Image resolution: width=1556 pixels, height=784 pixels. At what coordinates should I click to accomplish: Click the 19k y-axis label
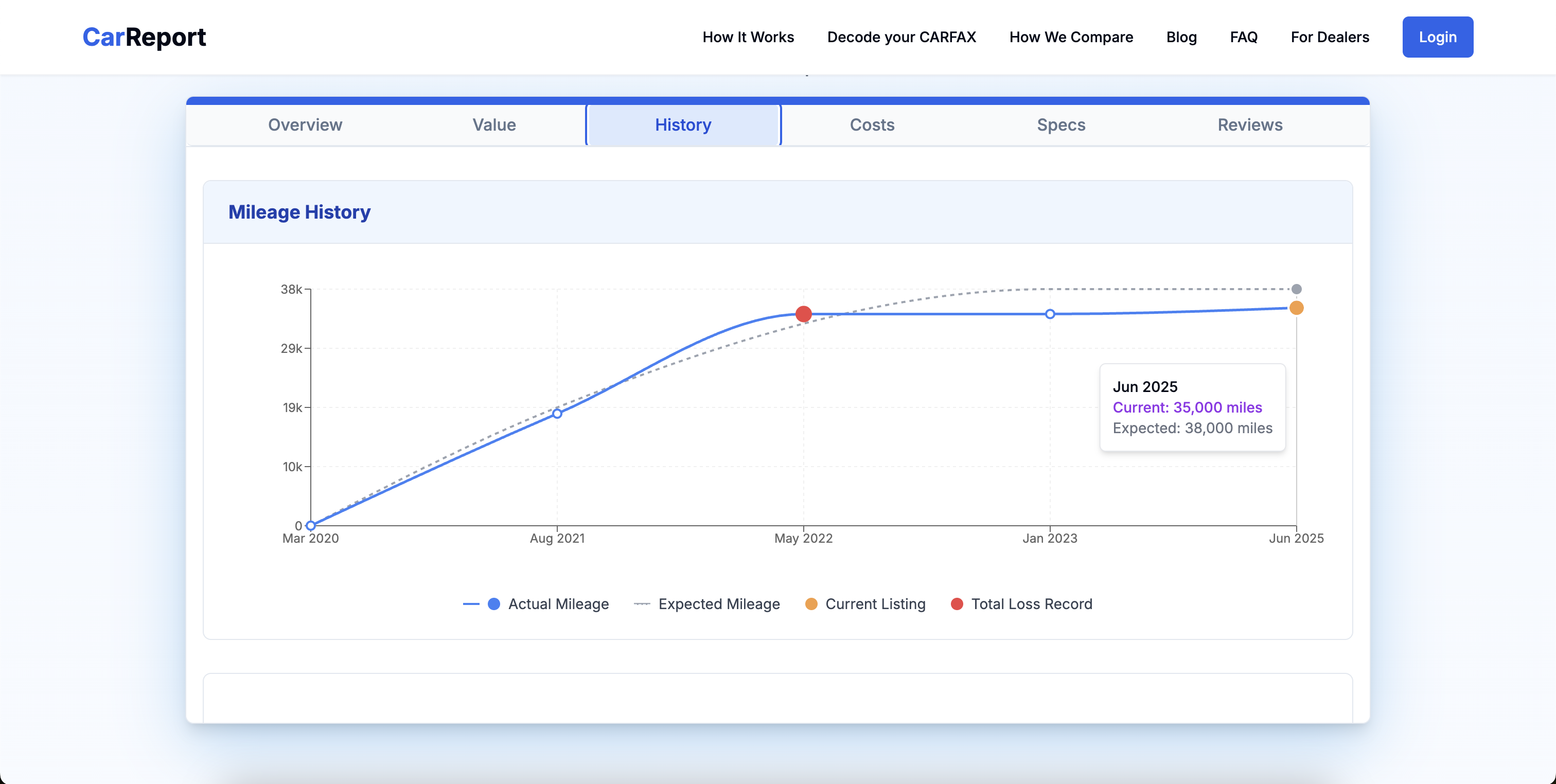pos(292,408)
